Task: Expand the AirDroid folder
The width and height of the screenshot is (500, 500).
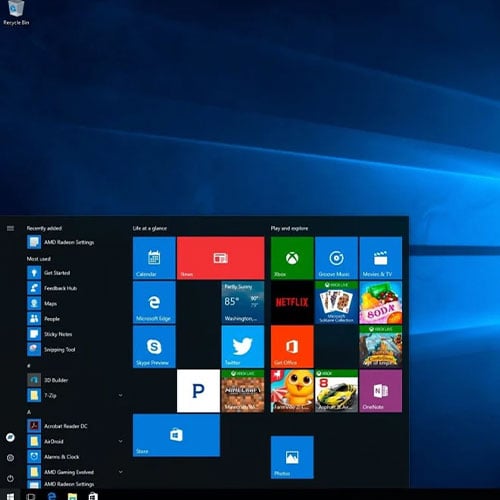Action: (x=120, y=441)
